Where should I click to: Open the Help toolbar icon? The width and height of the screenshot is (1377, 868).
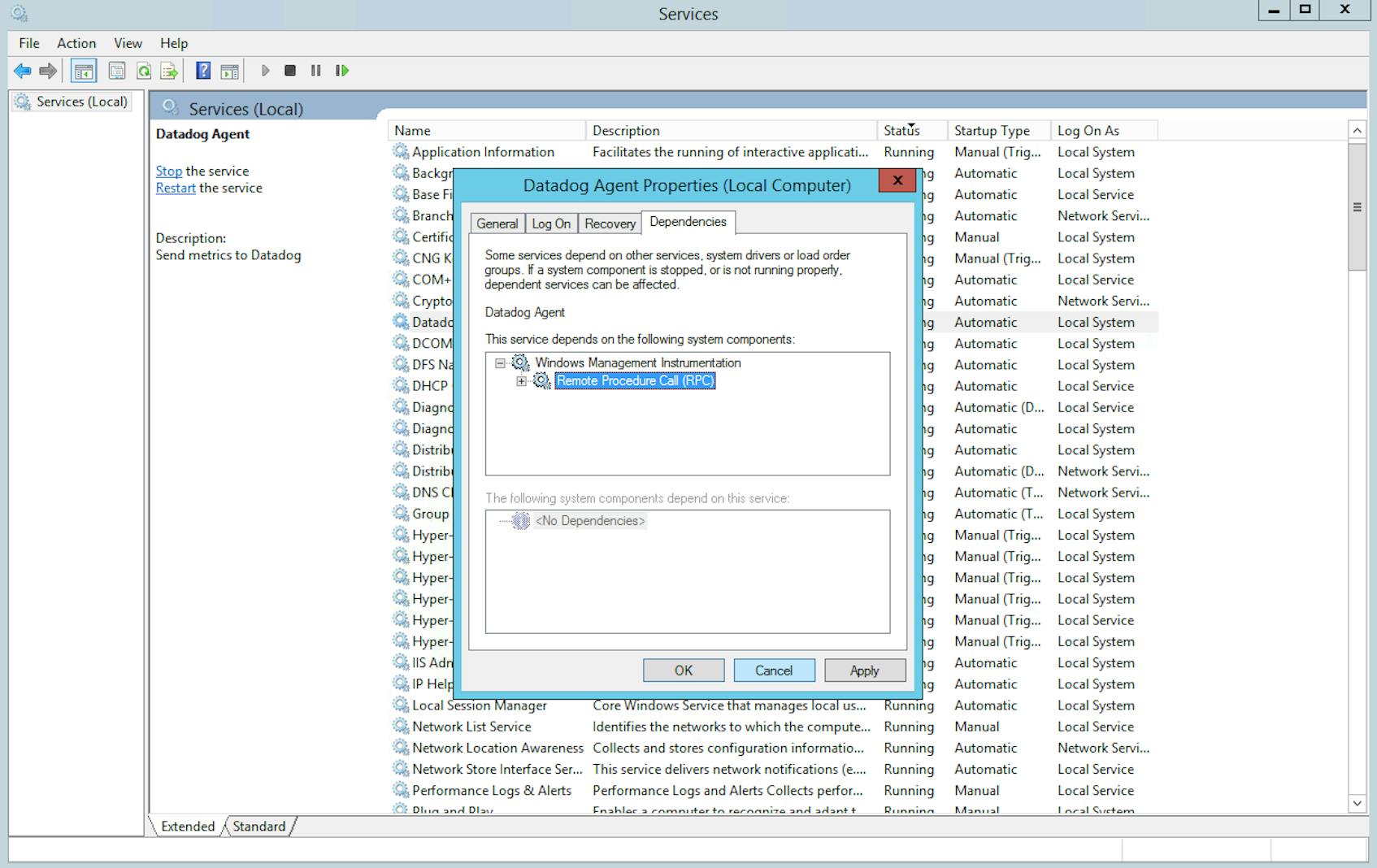point(202,71)
